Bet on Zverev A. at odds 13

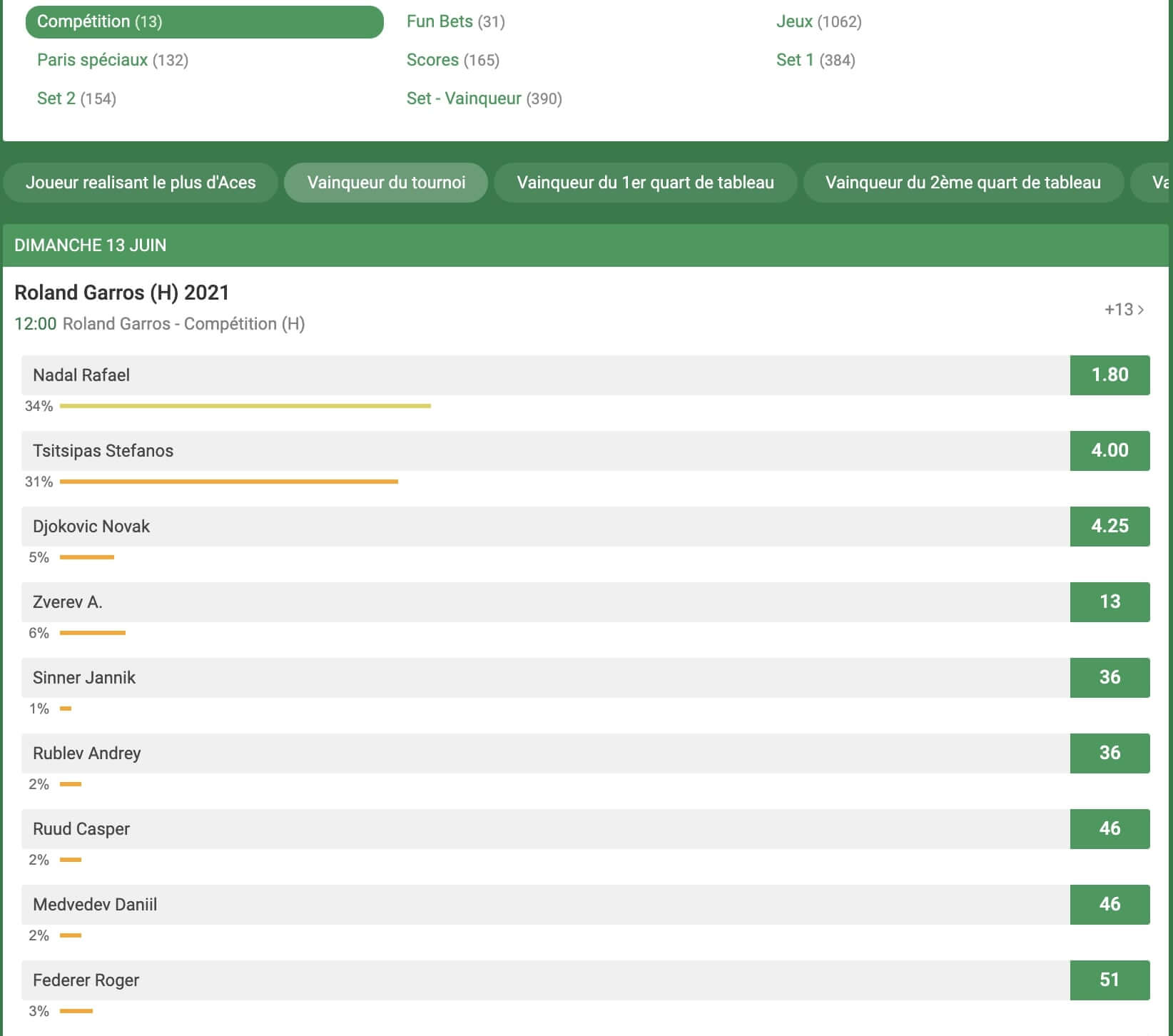(x=1110, y=602)
